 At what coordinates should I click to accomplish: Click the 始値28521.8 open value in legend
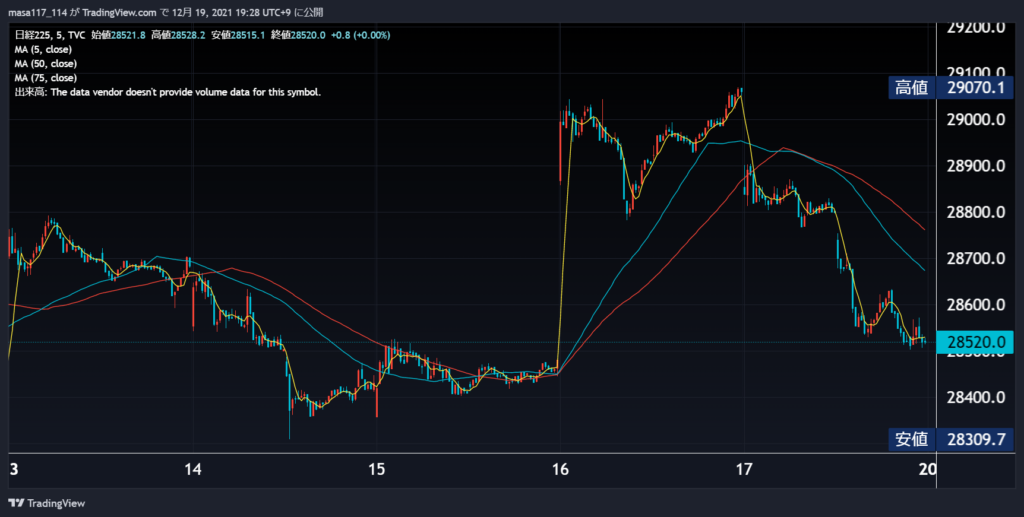tap(118, 35)
